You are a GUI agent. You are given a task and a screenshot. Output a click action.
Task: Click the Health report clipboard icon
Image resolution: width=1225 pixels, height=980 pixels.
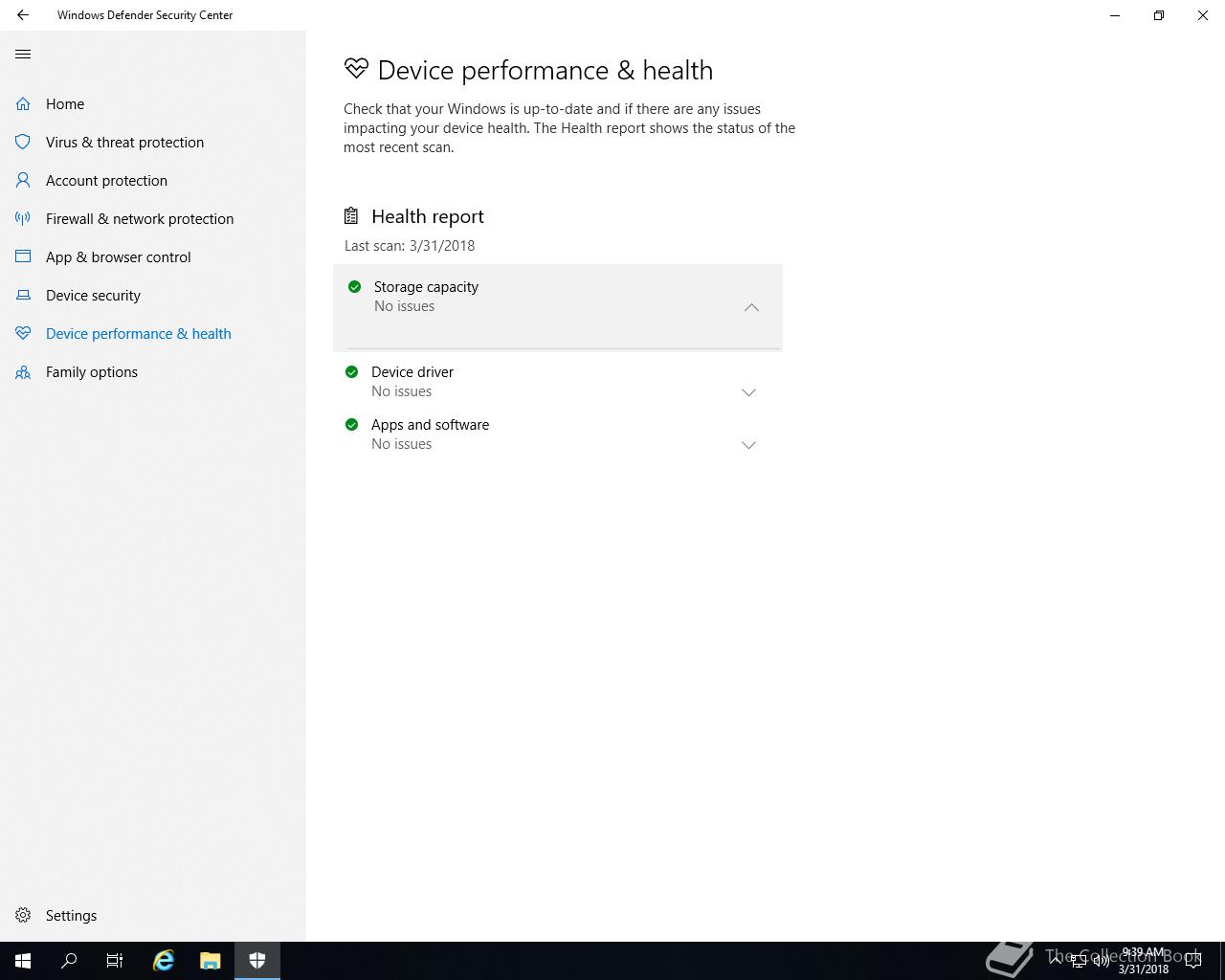click(x=351, y=216)
